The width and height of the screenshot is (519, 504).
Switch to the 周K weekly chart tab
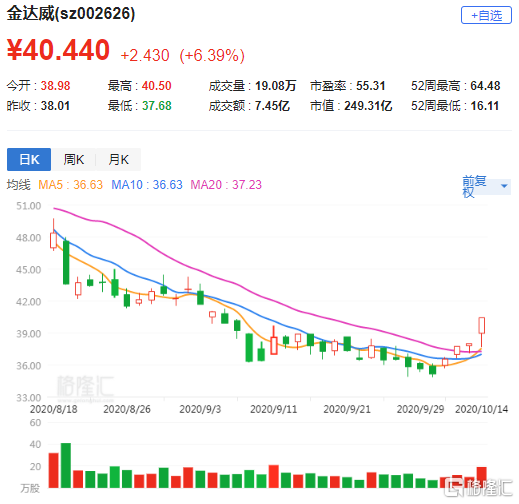pyautogui.click(x=74, y=159)
